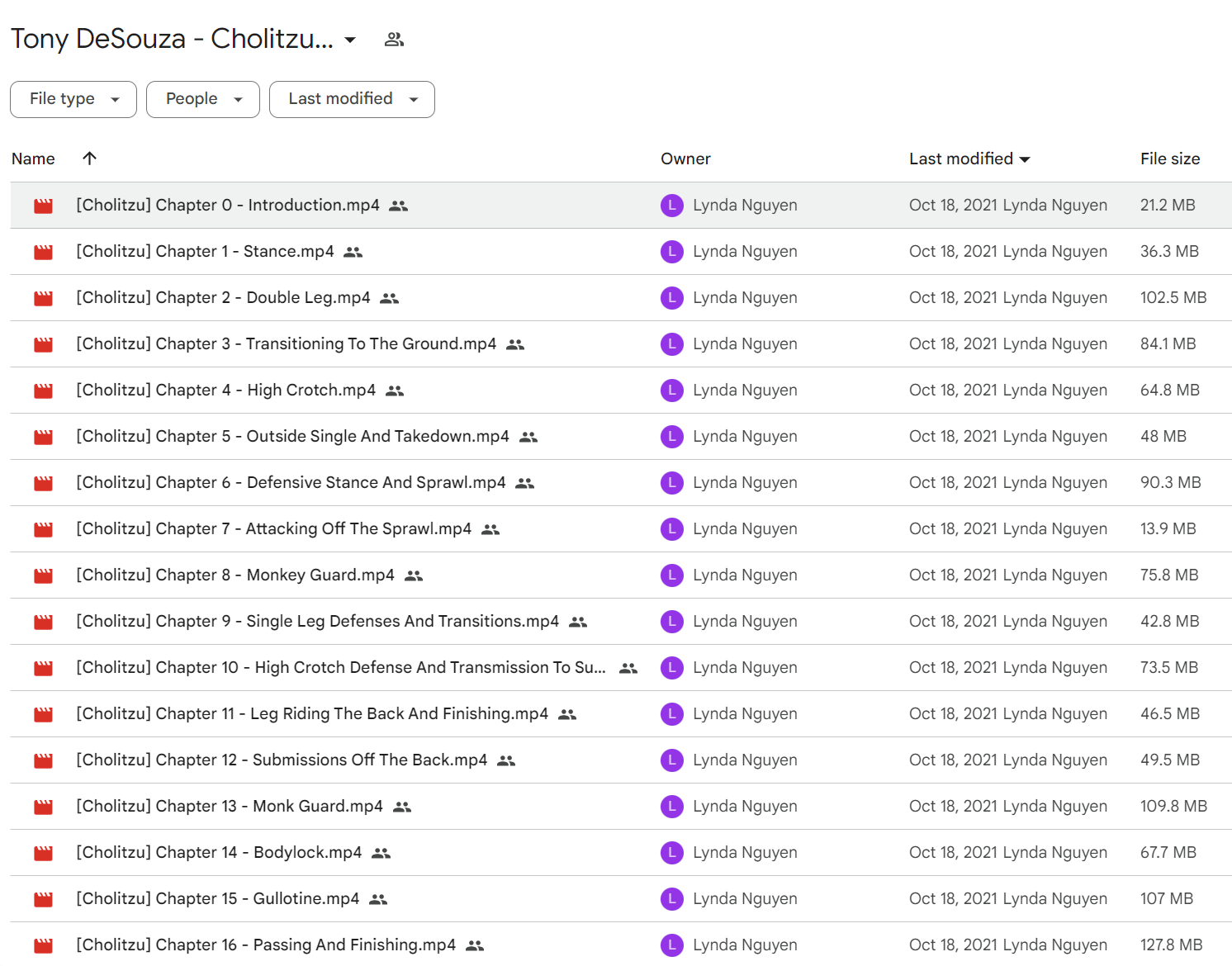Click the 107 MB file size cell

coord(1167,898)
